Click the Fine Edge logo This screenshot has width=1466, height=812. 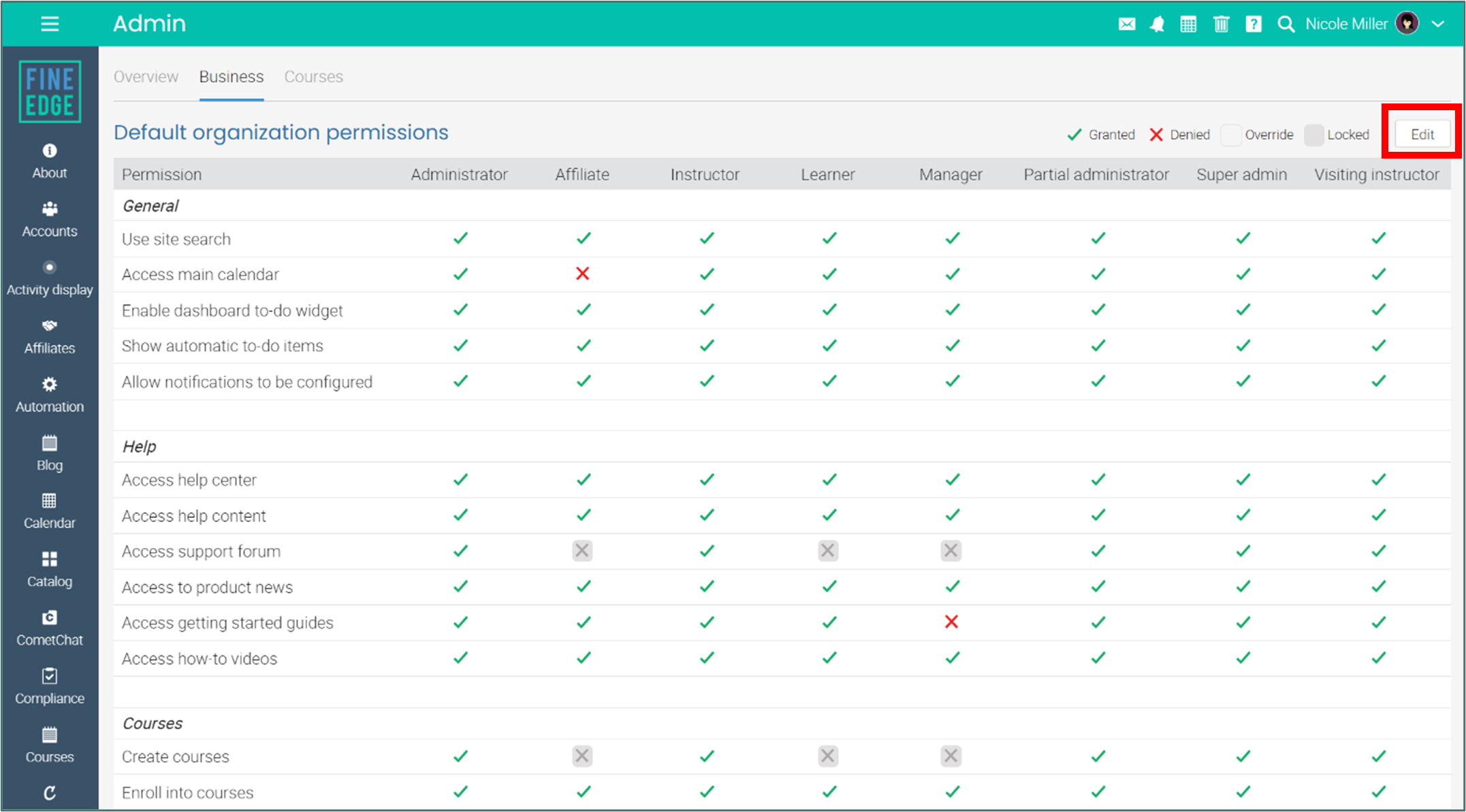pyautogui.click(x=50, y=92)
